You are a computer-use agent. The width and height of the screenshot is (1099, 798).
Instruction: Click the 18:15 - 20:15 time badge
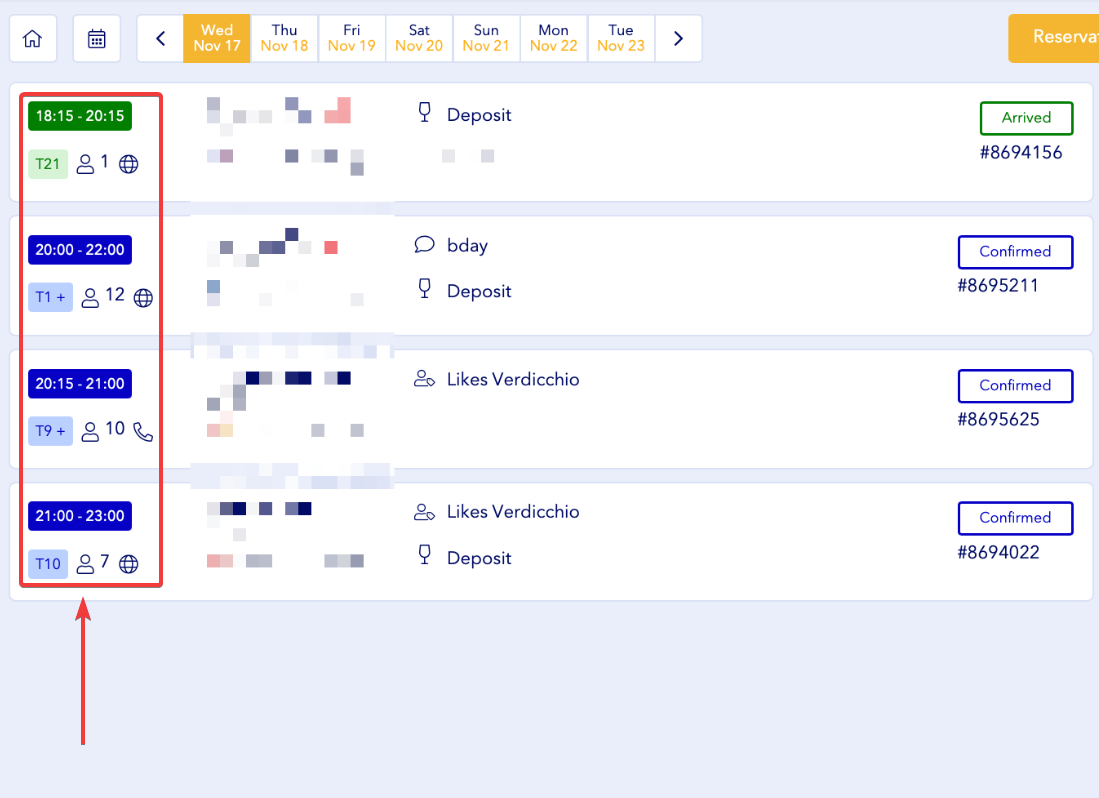pos(80,116)
